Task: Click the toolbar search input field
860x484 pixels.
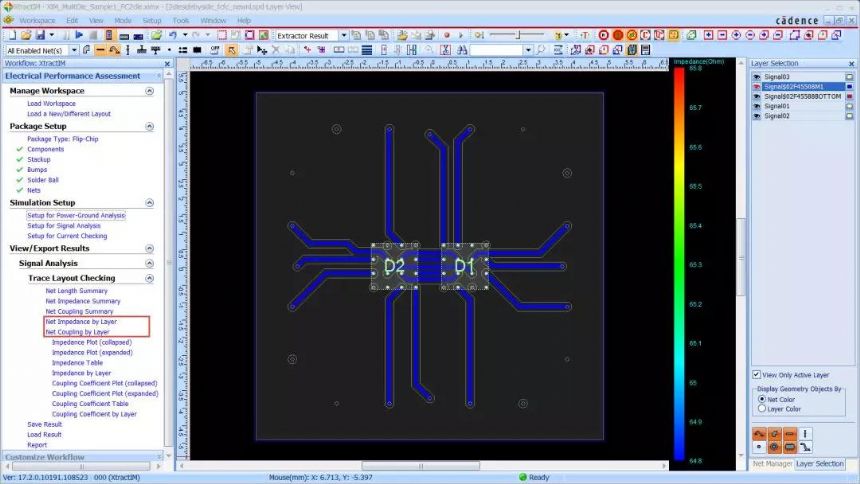Action: [x=497, y=50]
